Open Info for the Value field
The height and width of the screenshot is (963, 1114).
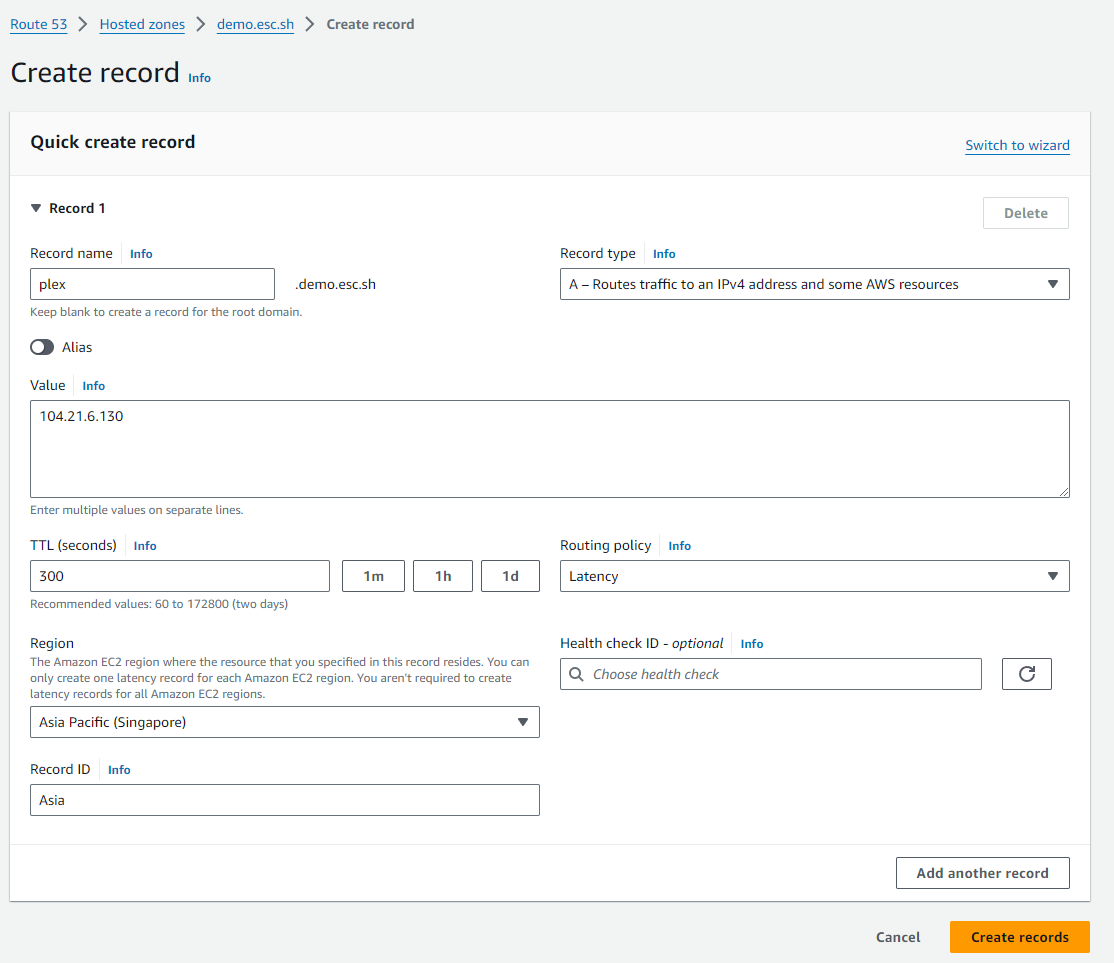pos(94,386)
